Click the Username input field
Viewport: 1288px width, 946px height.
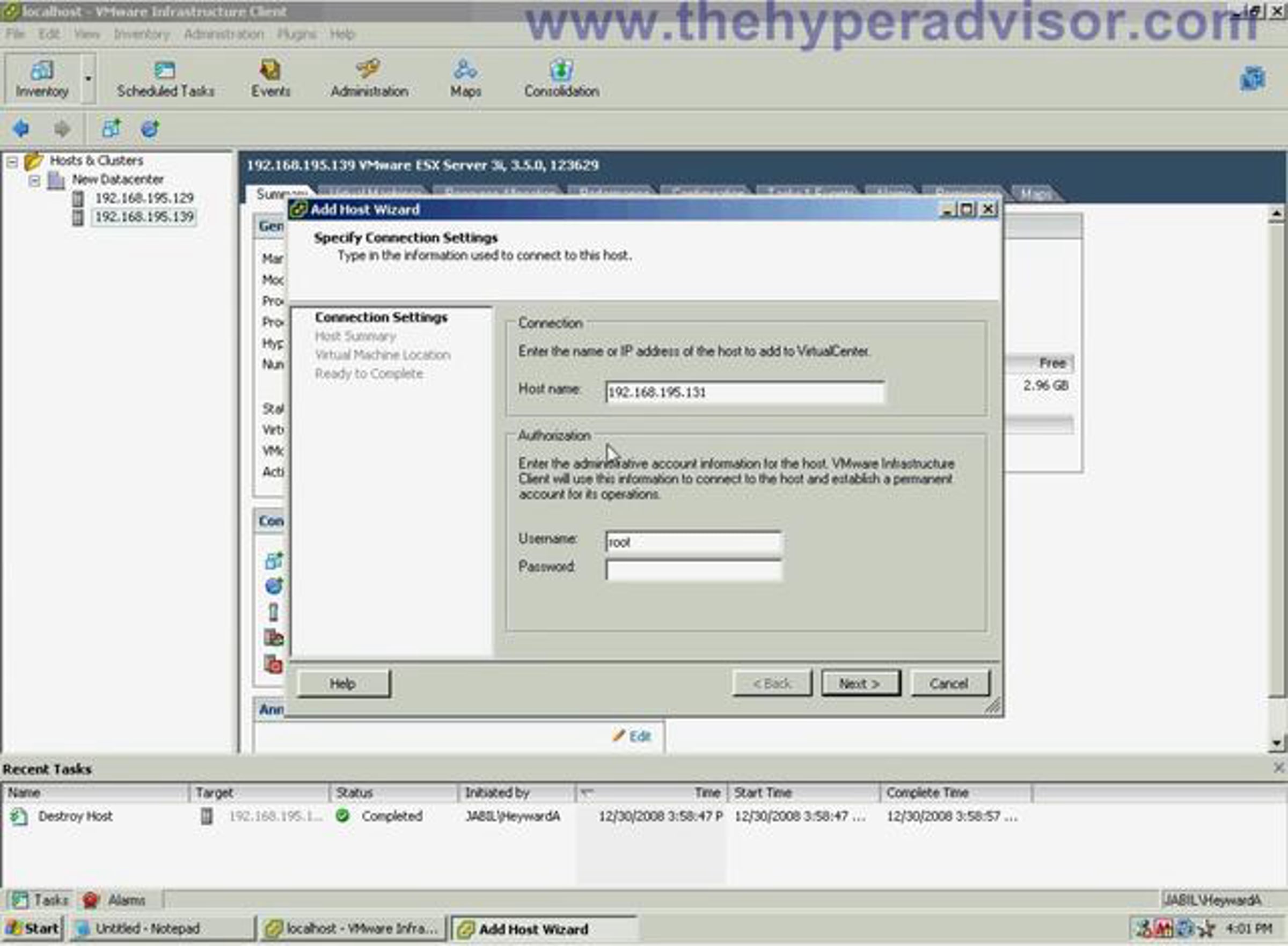pos(693,542)
